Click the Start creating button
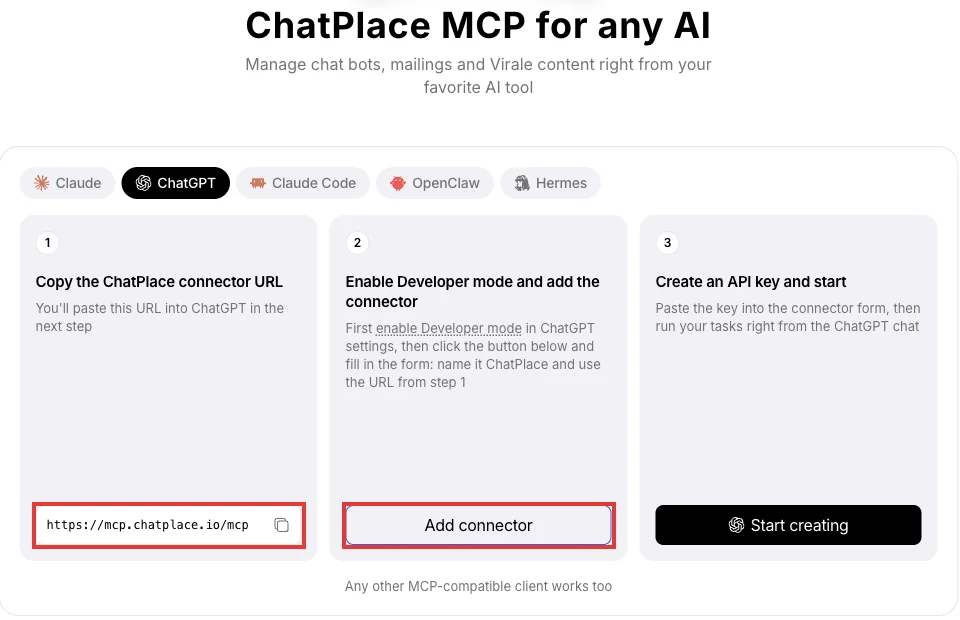 pos(788,525)
